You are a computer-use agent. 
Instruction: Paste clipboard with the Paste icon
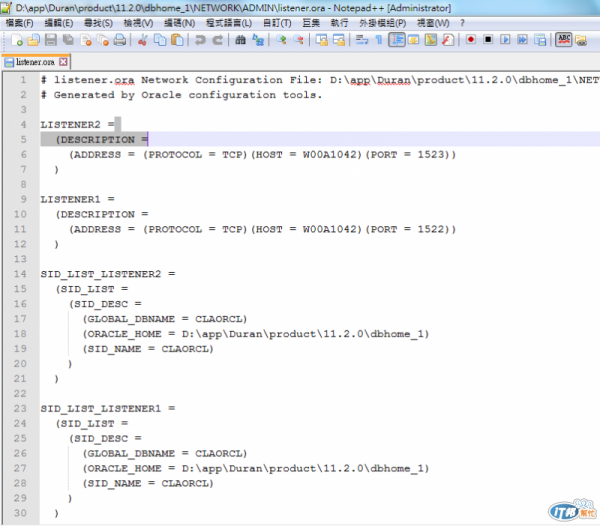tap(177, 40)
